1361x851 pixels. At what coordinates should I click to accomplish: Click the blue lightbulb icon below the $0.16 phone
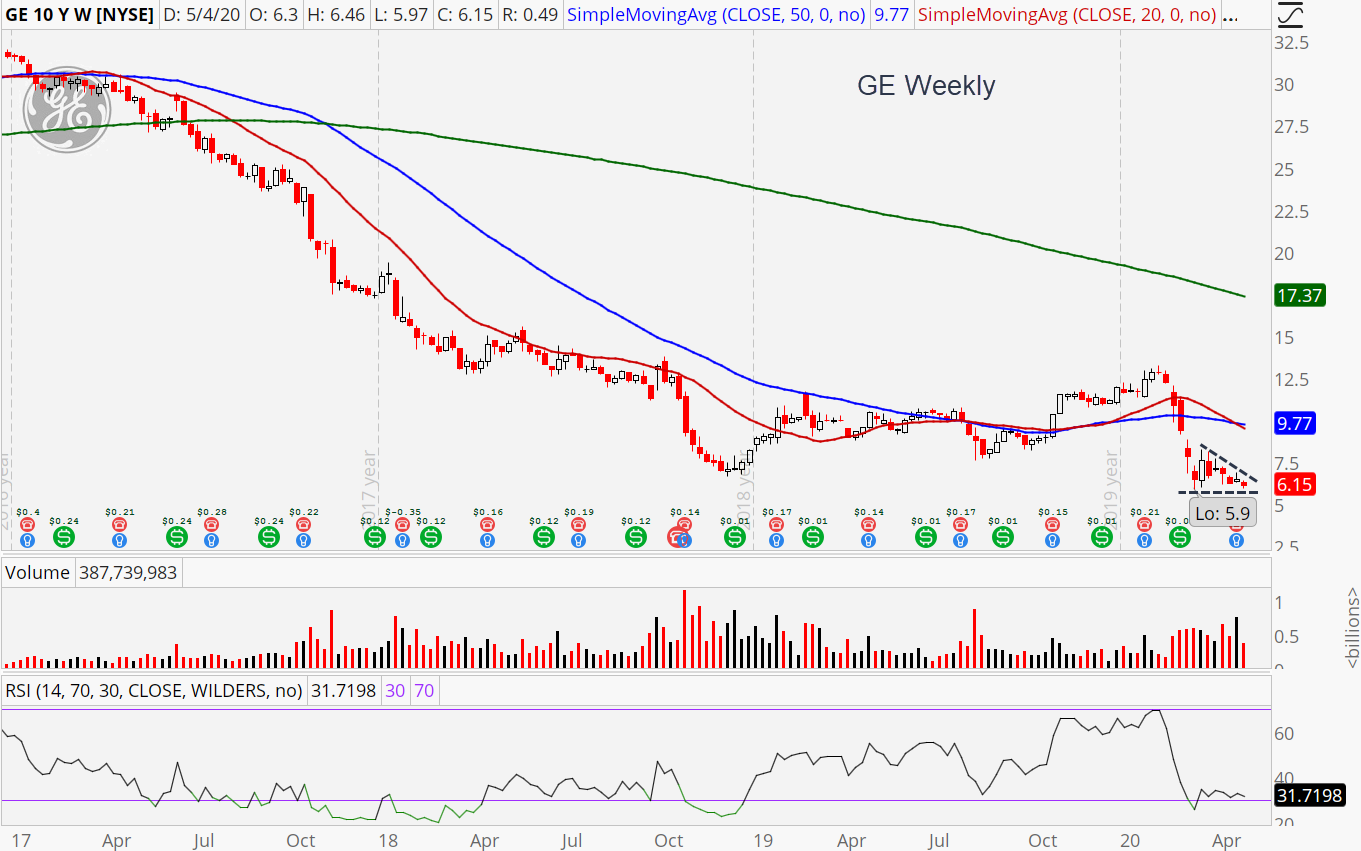pos(487,540)
